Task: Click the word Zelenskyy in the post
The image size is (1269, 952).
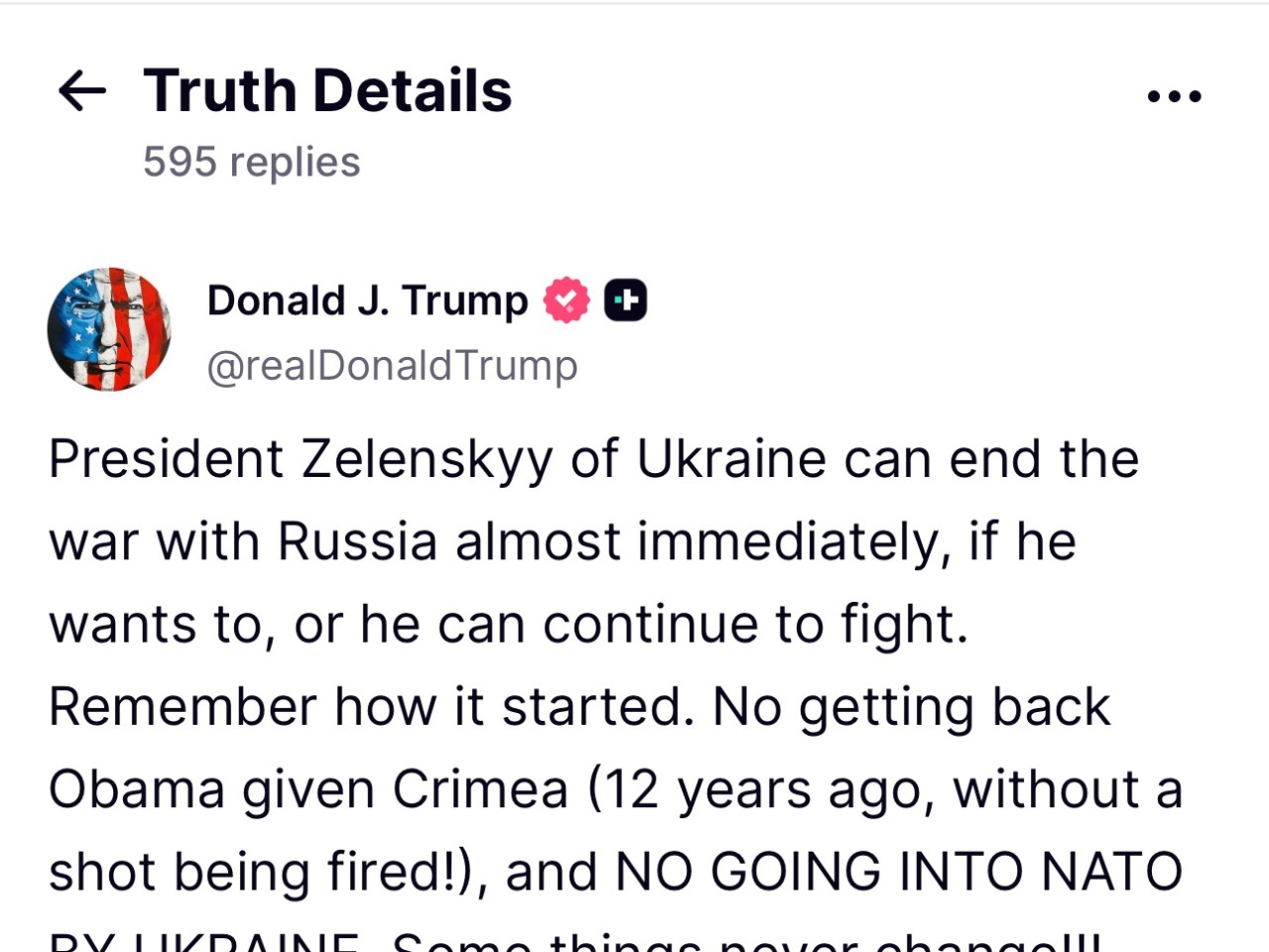Action: click(x=427, y=461)
